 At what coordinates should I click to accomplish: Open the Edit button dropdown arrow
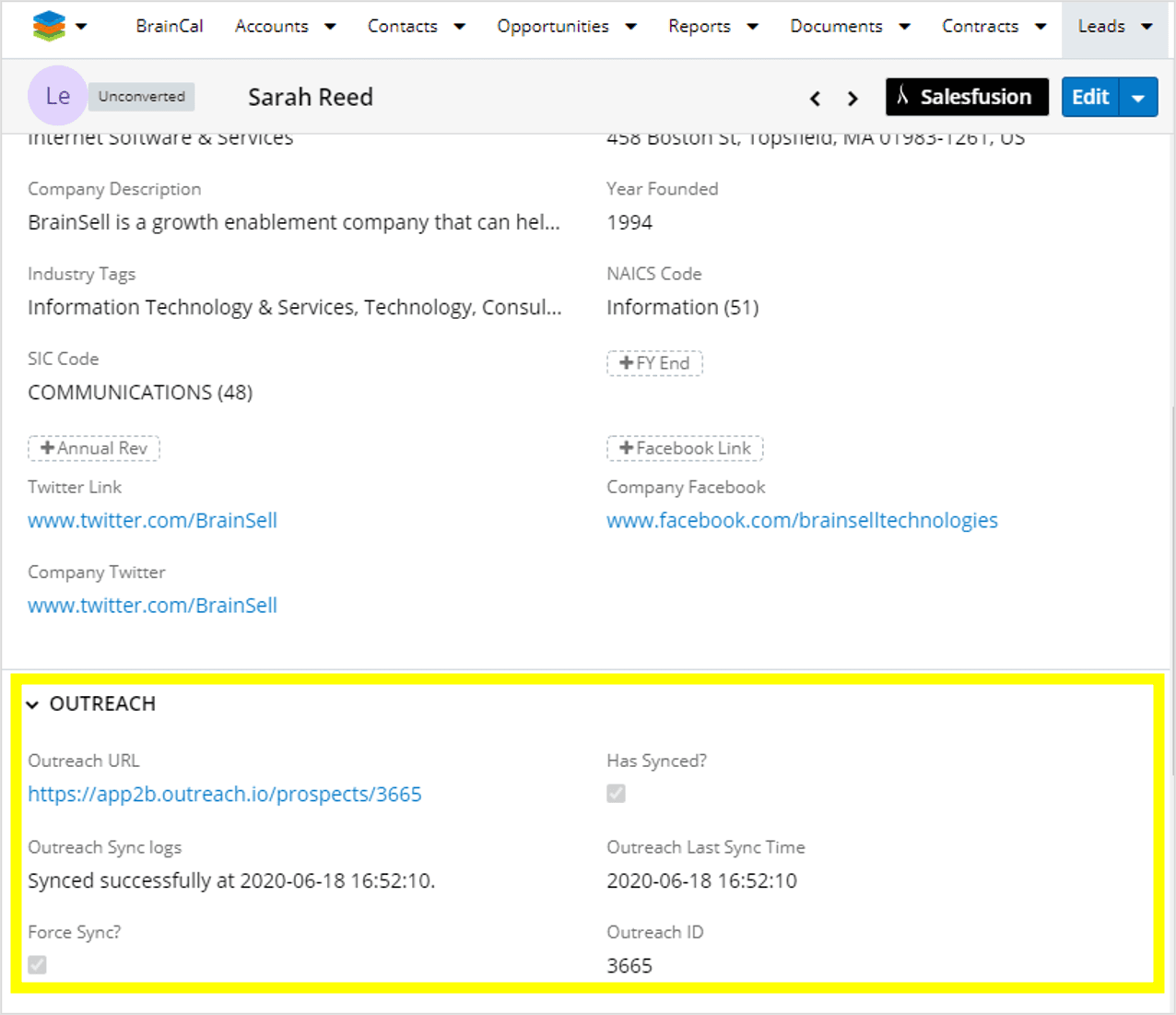[x=1138, y=98]
